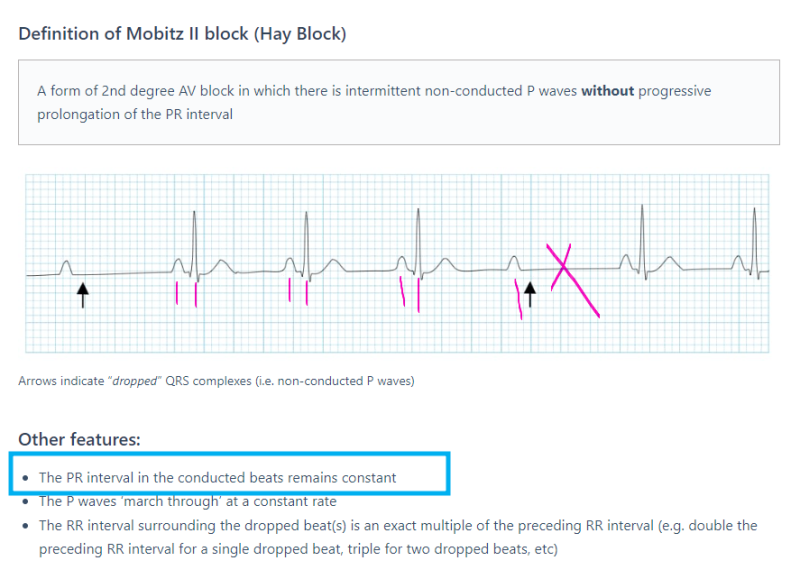Click the black arrow beside the pink X
This screenshot has height=579, width=800.
pos(531,294)
